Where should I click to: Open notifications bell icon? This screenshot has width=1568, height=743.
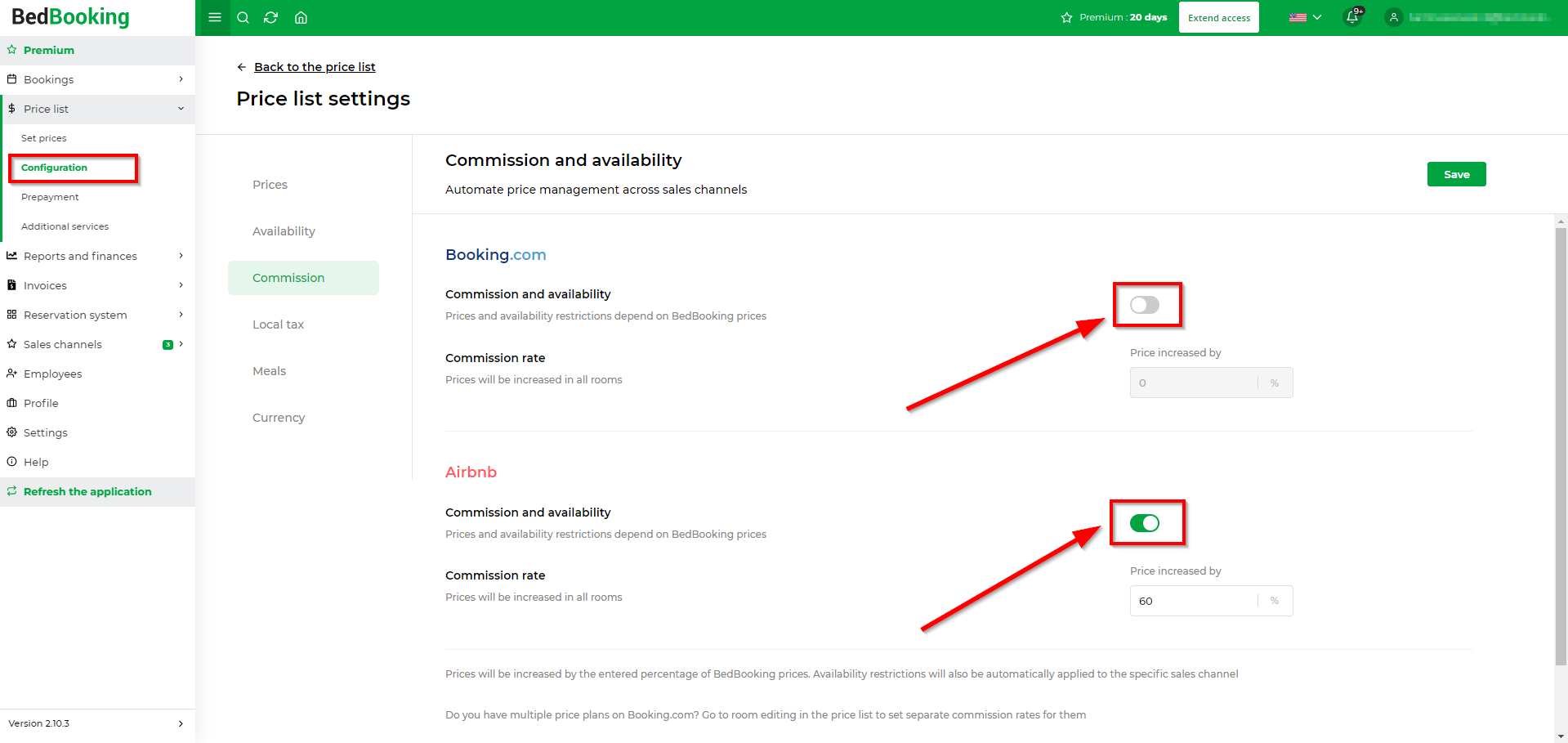click(1352, 17)
